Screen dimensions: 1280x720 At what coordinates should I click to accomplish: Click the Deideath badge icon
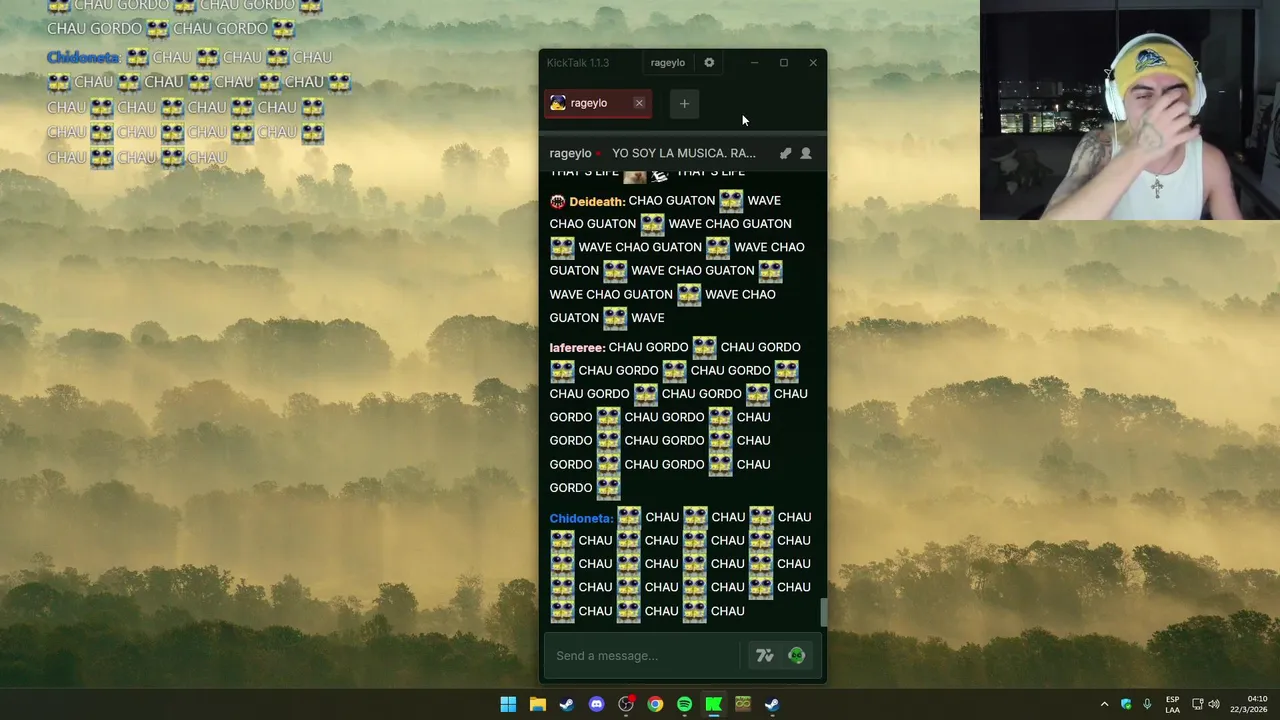558,201
